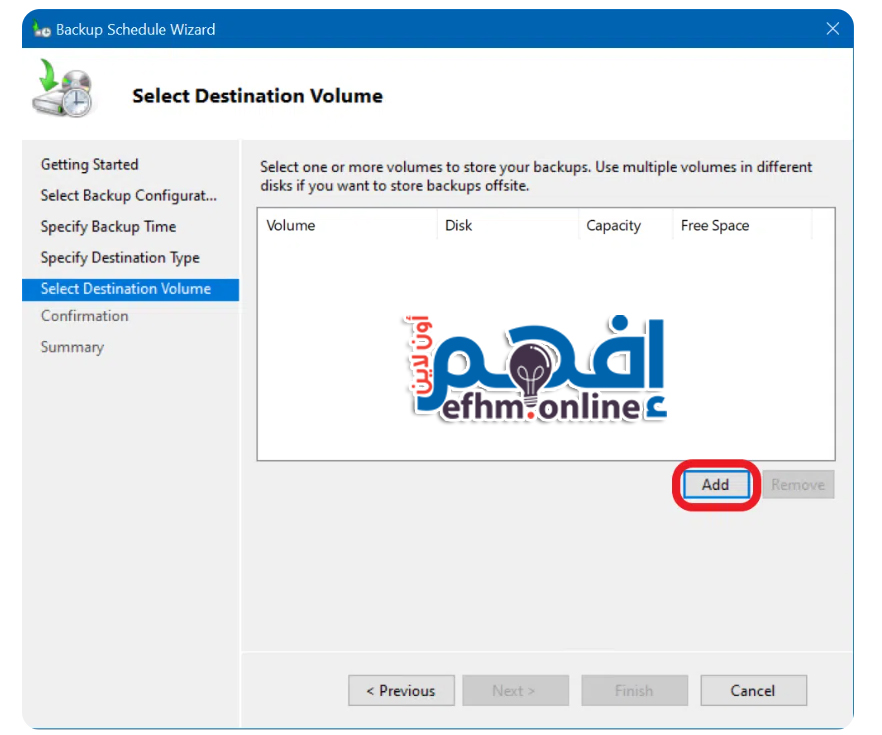Viewport: 882px width, 735px height.
Task: Click the backup disk and clock header icon
Action: pos(62,89)
